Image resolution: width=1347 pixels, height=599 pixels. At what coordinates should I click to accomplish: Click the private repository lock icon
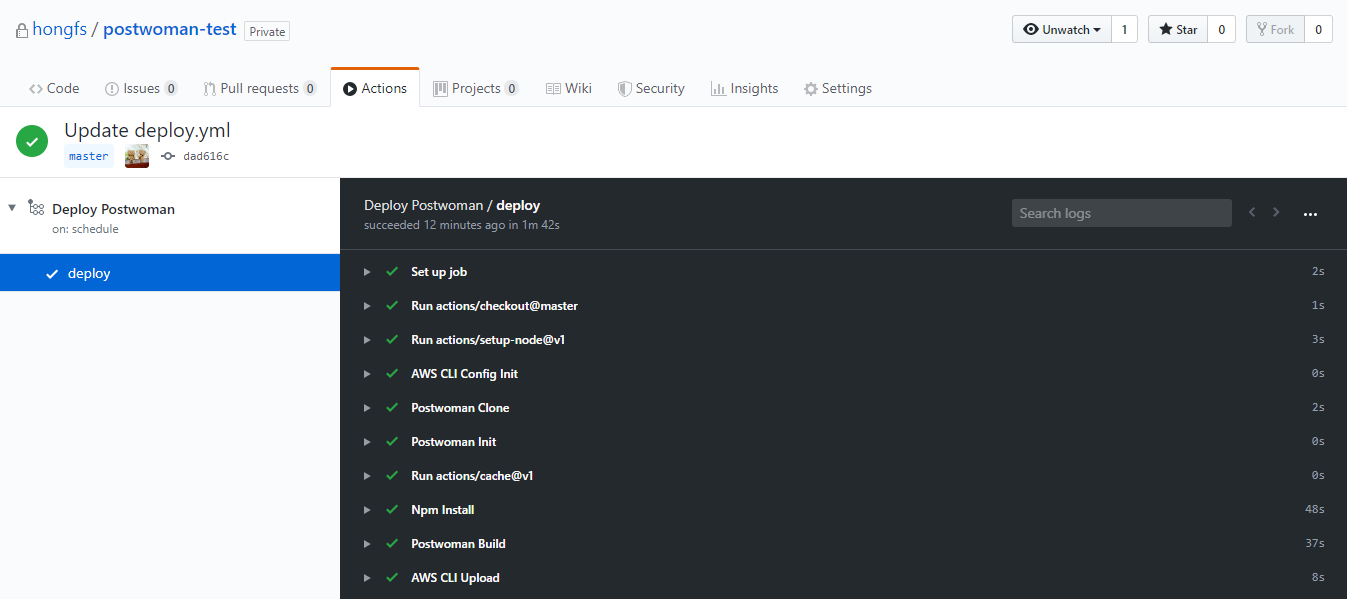click(20, 31)
